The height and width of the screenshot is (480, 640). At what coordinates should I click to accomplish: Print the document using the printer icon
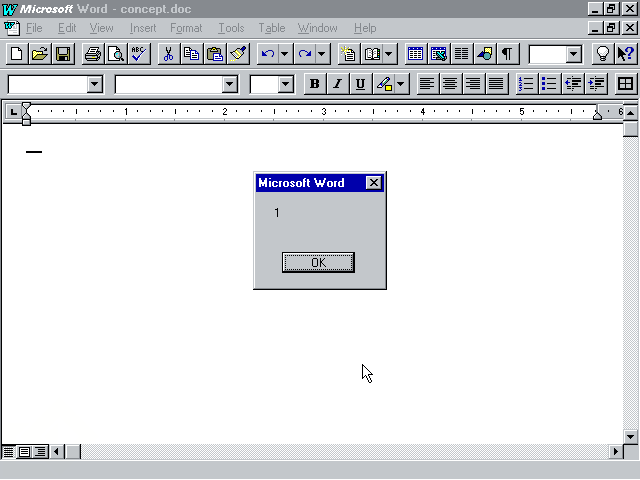click(93, 54)
